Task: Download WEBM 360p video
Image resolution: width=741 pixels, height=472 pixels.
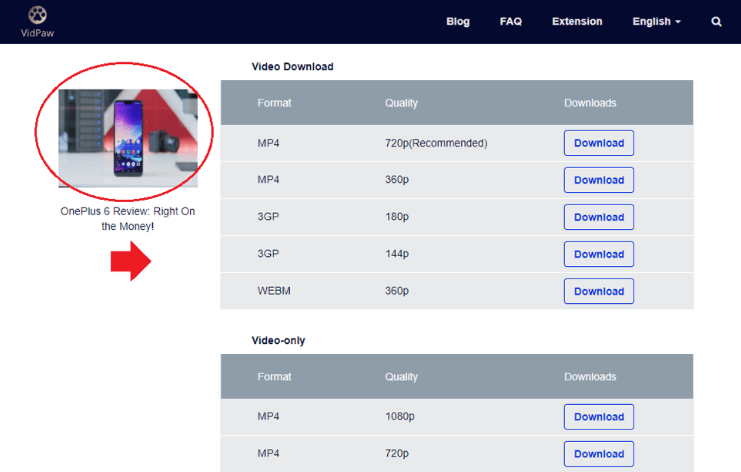Action: [x=599, y=292]
